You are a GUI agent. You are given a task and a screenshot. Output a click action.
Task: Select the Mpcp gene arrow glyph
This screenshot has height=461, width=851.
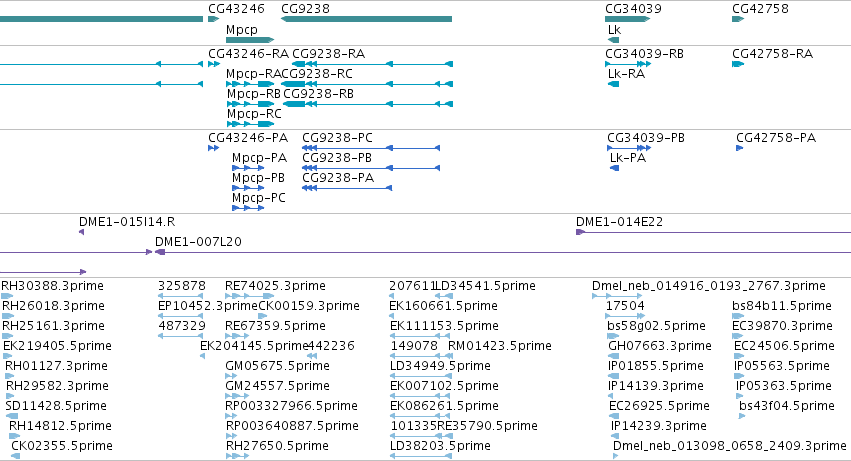coord(250,40)
